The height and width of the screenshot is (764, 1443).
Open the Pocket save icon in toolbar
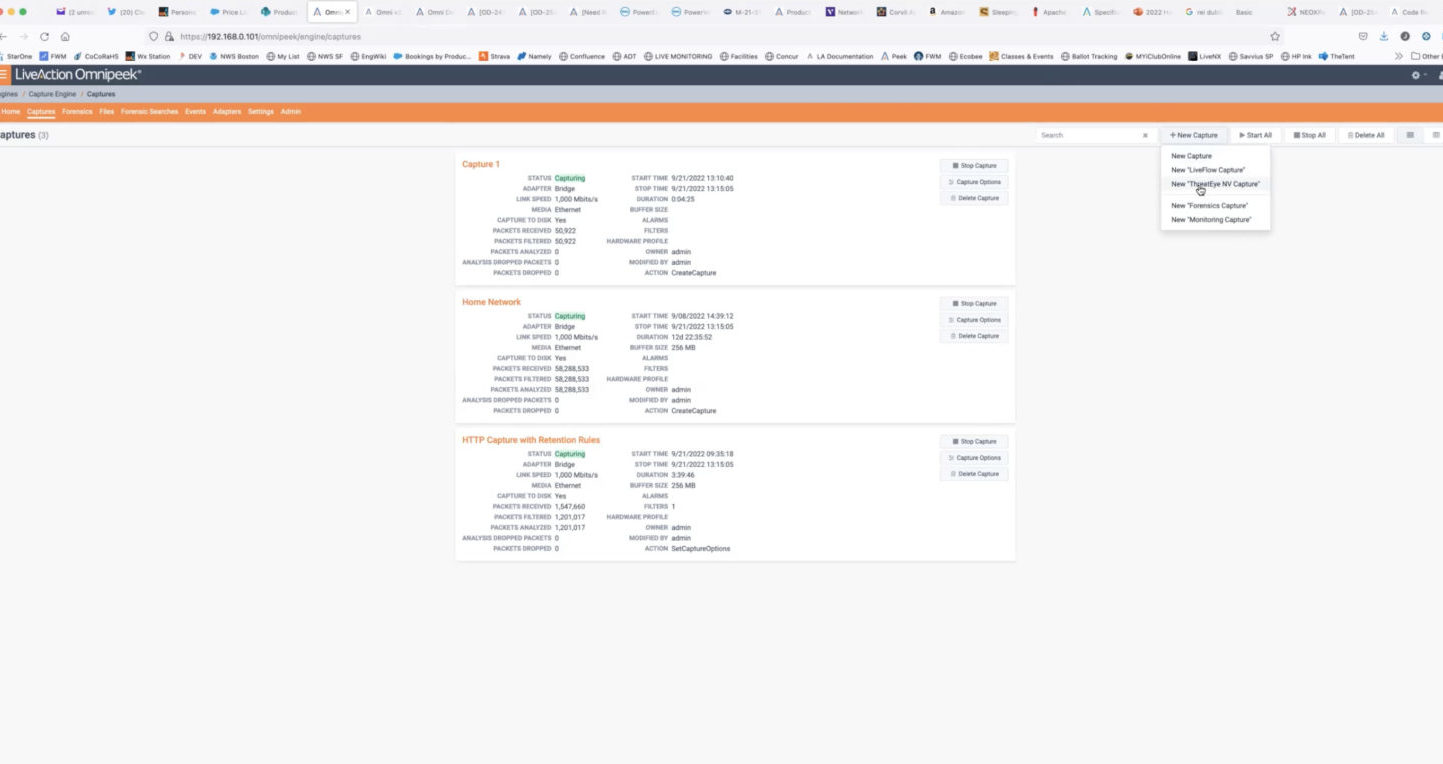coord(1363,36)
